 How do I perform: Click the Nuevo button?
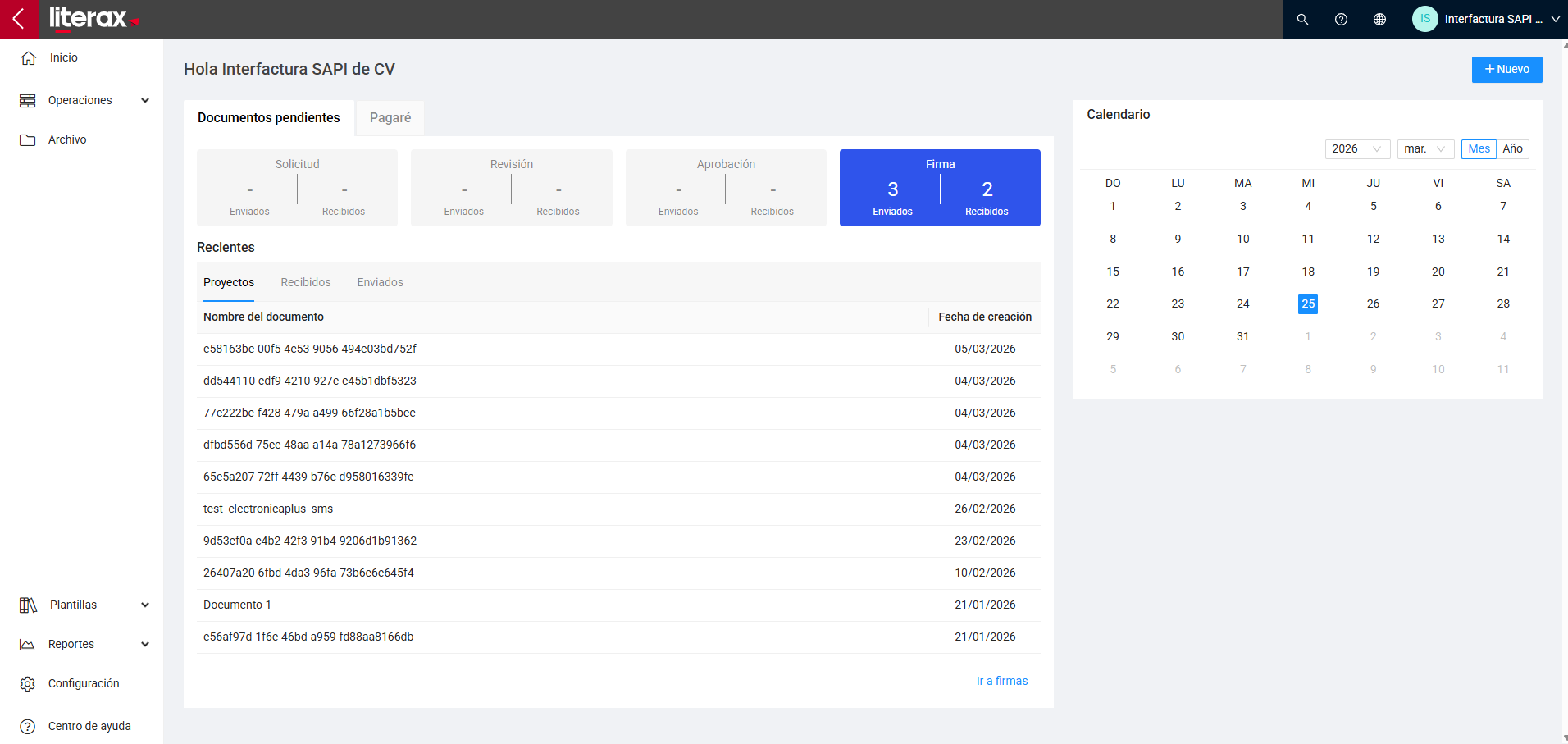1506,70
